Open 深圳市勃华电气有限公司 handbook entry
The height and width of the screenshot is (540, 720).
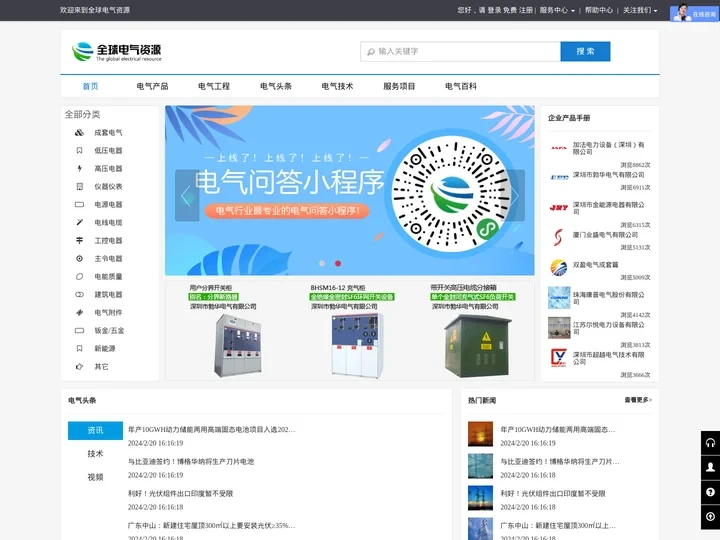tap(608, 175)
